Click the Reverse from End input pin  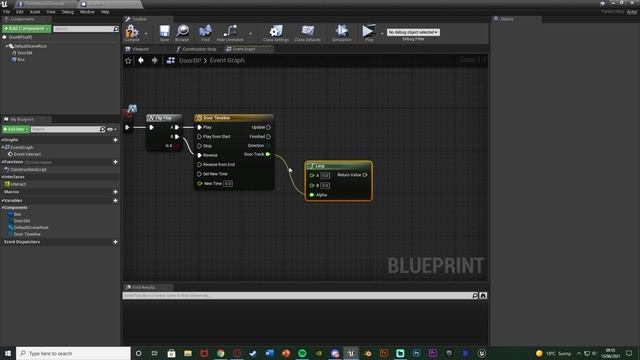tap(200, 164)
